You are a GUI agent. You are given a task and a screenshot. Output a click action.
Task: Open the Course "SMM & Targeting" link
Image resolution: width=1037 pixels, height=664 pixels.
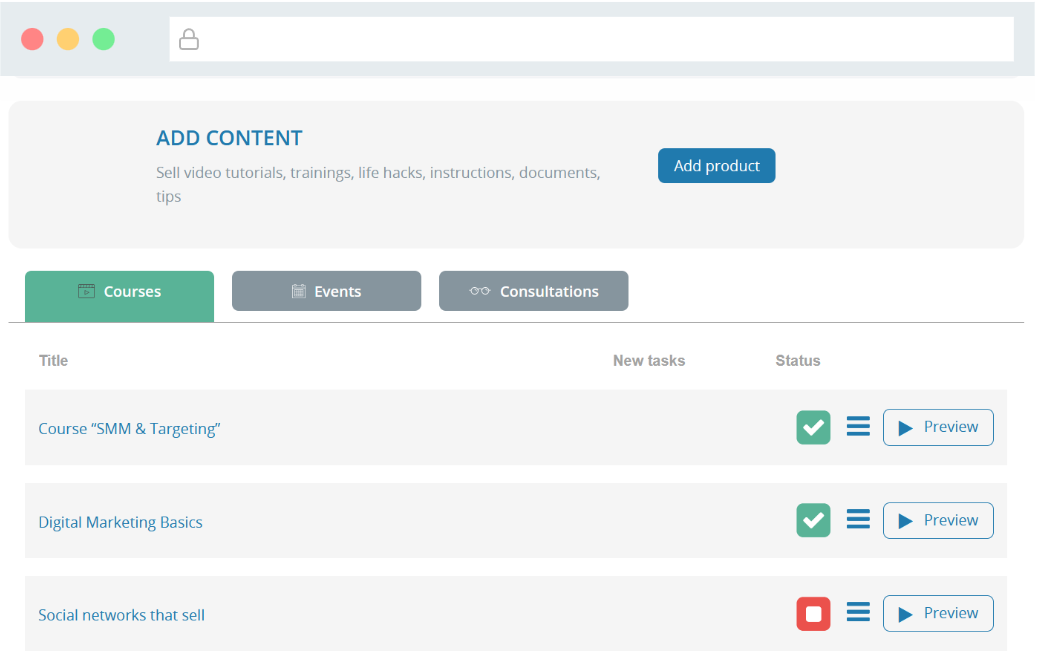click(x=129, y=429)
